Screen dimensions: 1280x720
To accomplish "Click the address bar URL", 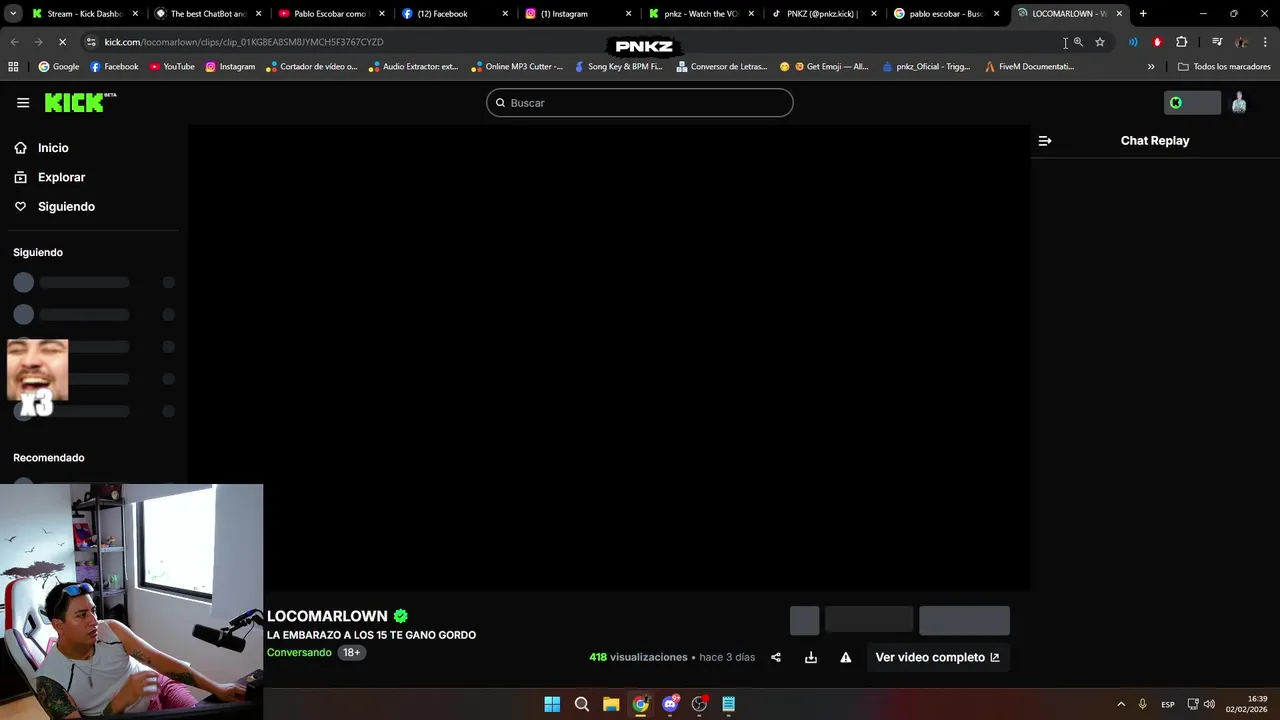I will coord(244,42).
